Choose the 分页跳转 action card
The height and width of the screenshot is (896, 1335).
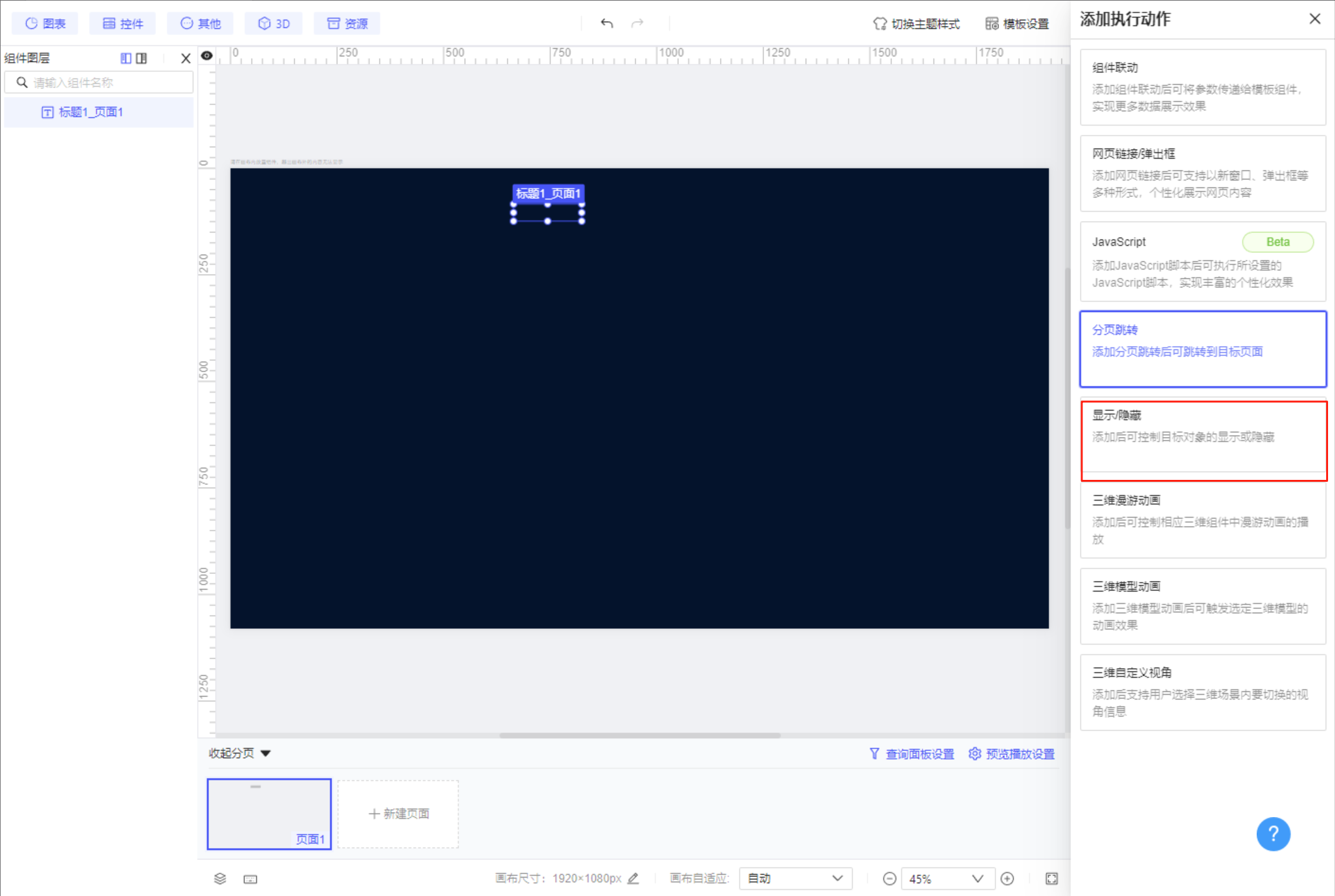click(x=1203, y=349)
